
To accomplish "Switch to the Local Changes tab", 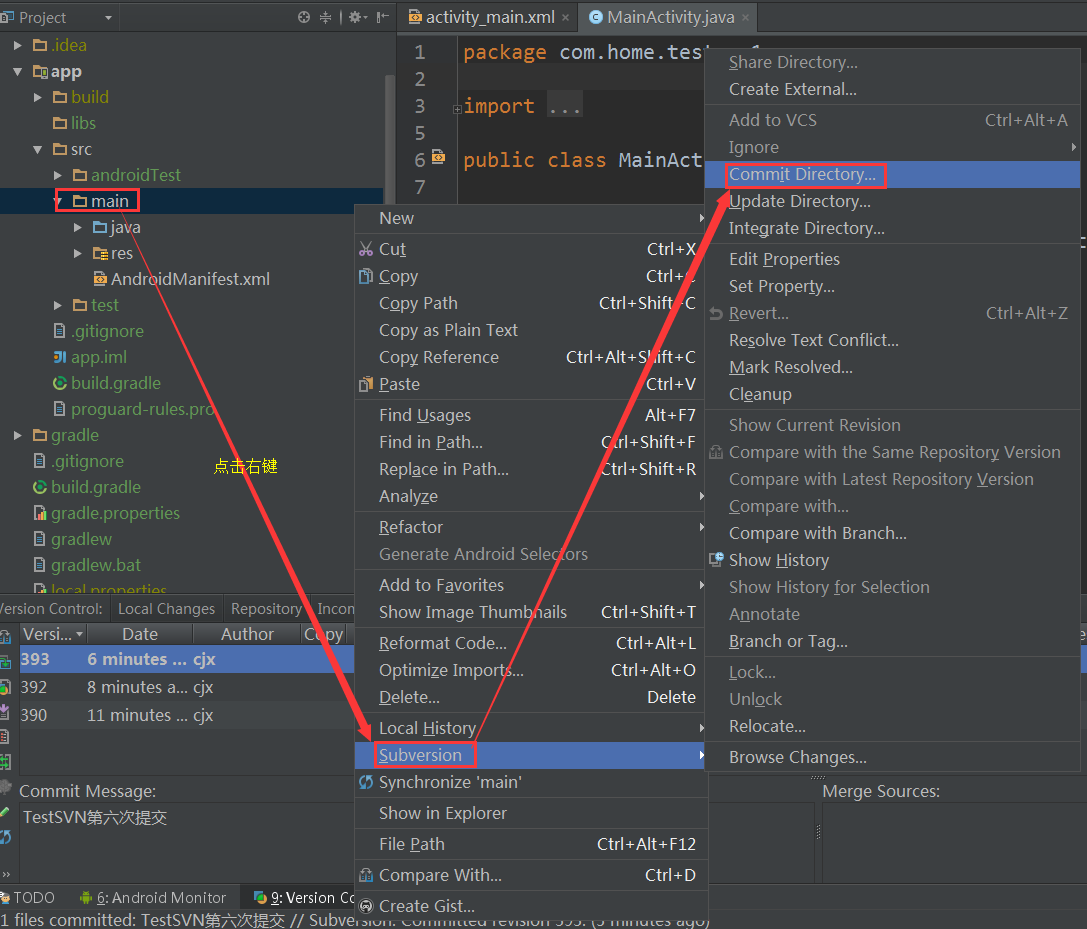I will pos(164,608).
